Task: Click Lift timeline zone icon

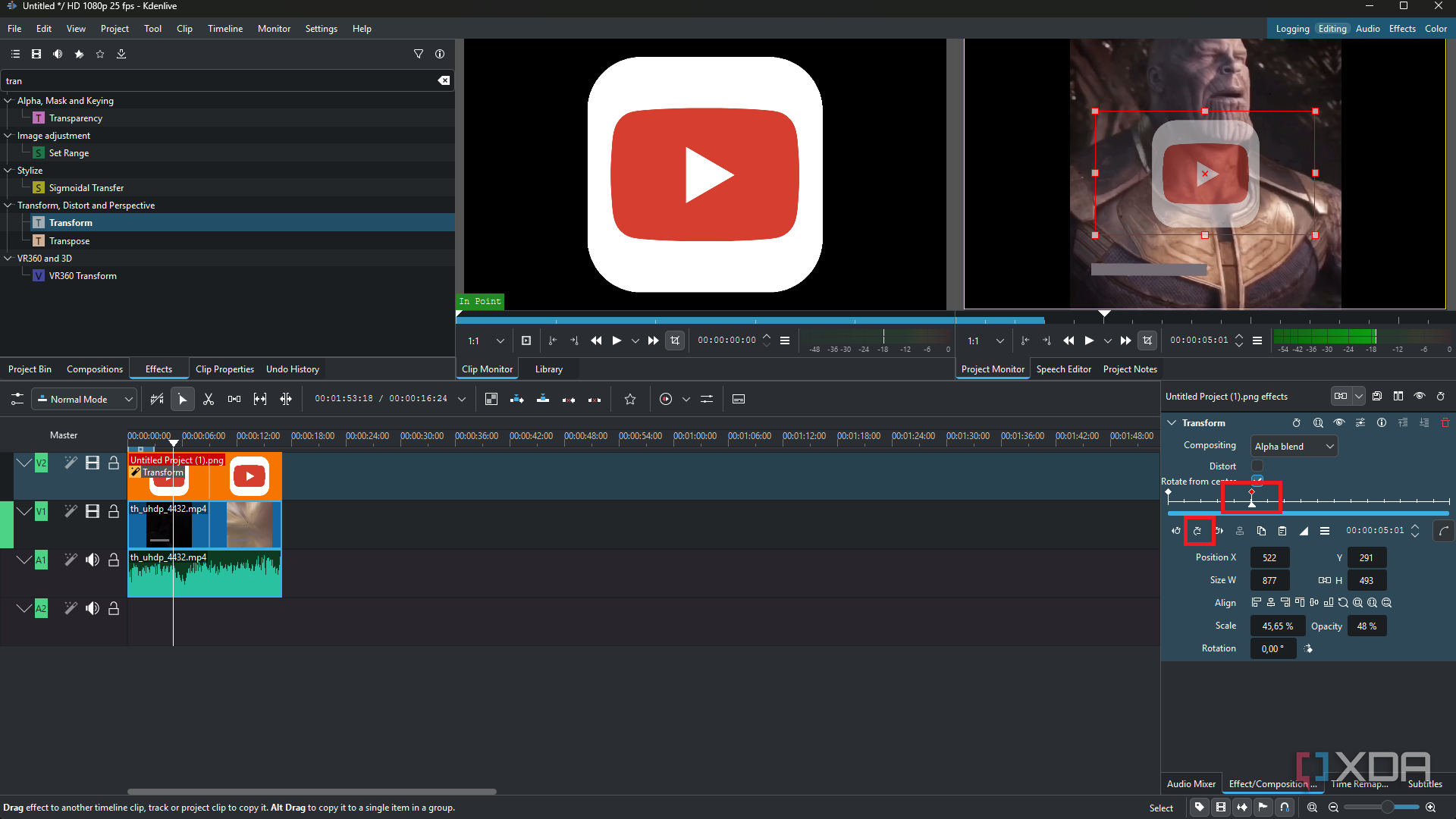Action: [x=595, y=399]
